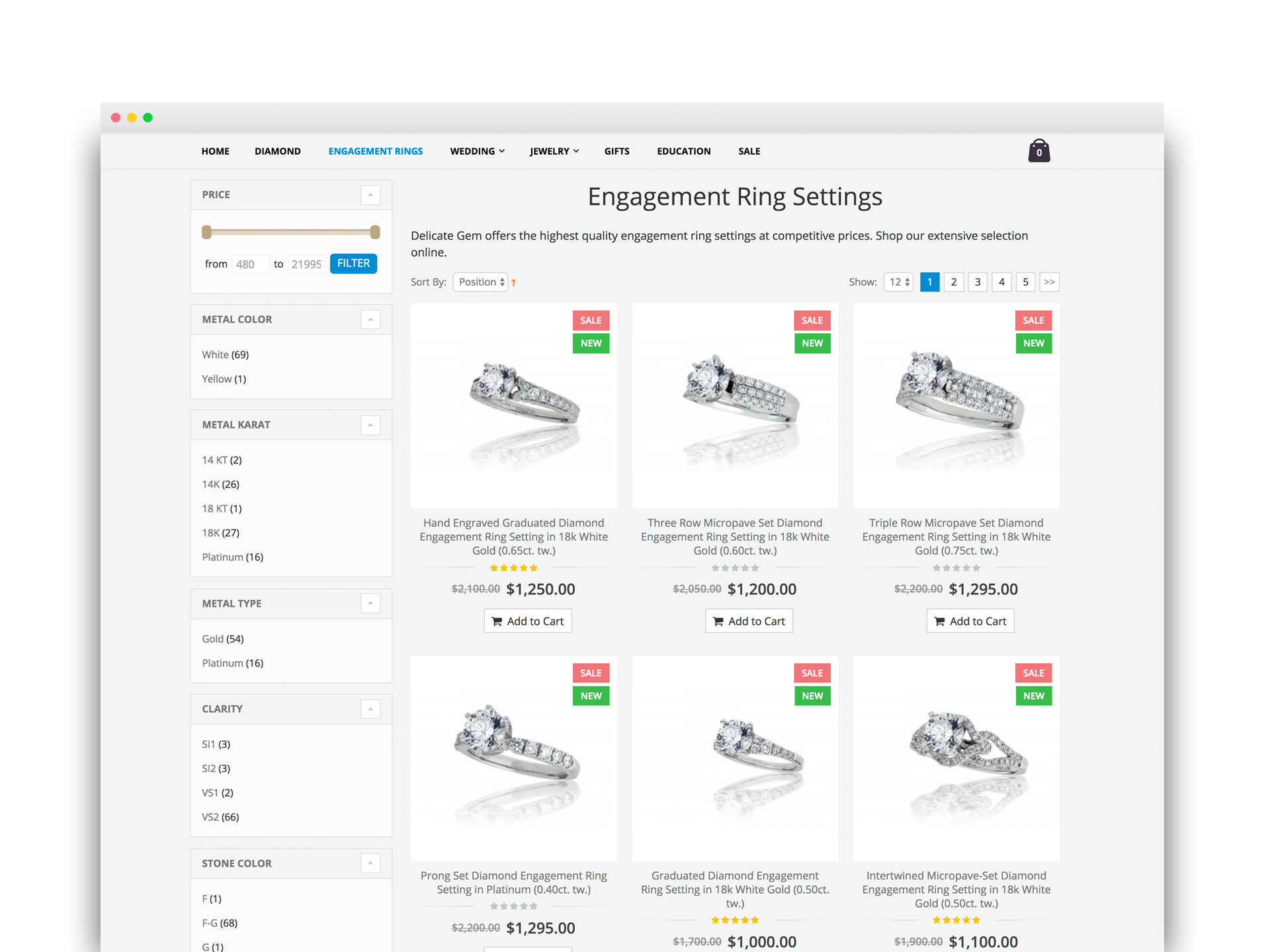This screenshot has width=1270, height=952.
Task: Collapse the Price filter panel
Action: (370, 194)
